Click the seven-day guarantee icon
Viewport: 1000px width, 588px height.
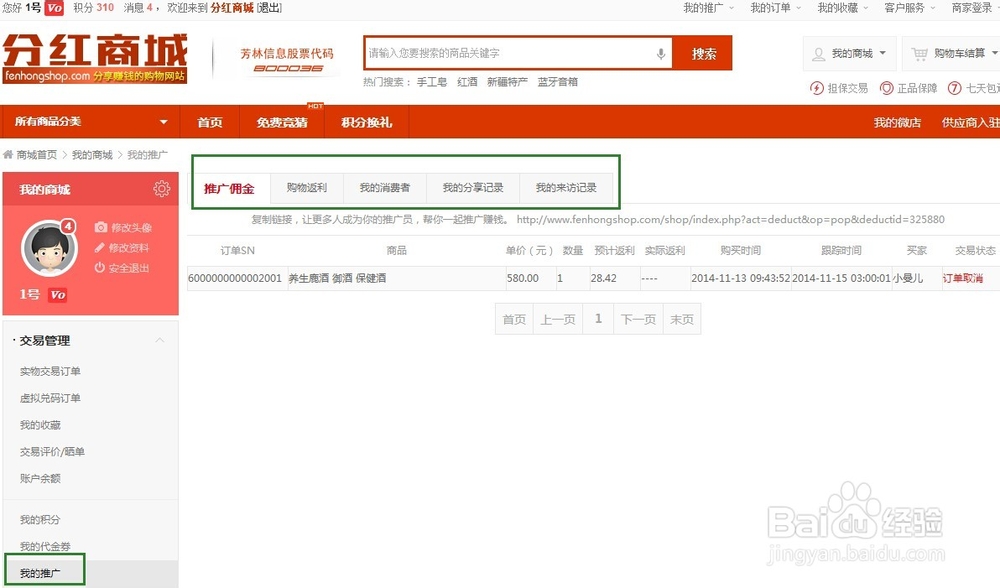[x=954, y=88]
